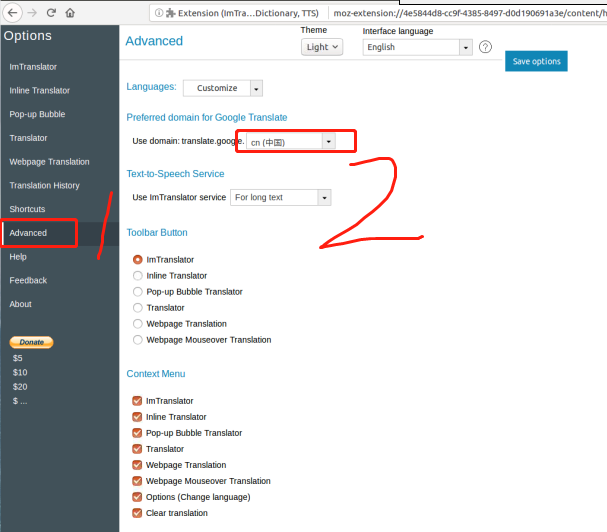Screen dimensions: 607x532
Task: Click Preferred domain for Google Translate heading
Action: pos(207,118)
